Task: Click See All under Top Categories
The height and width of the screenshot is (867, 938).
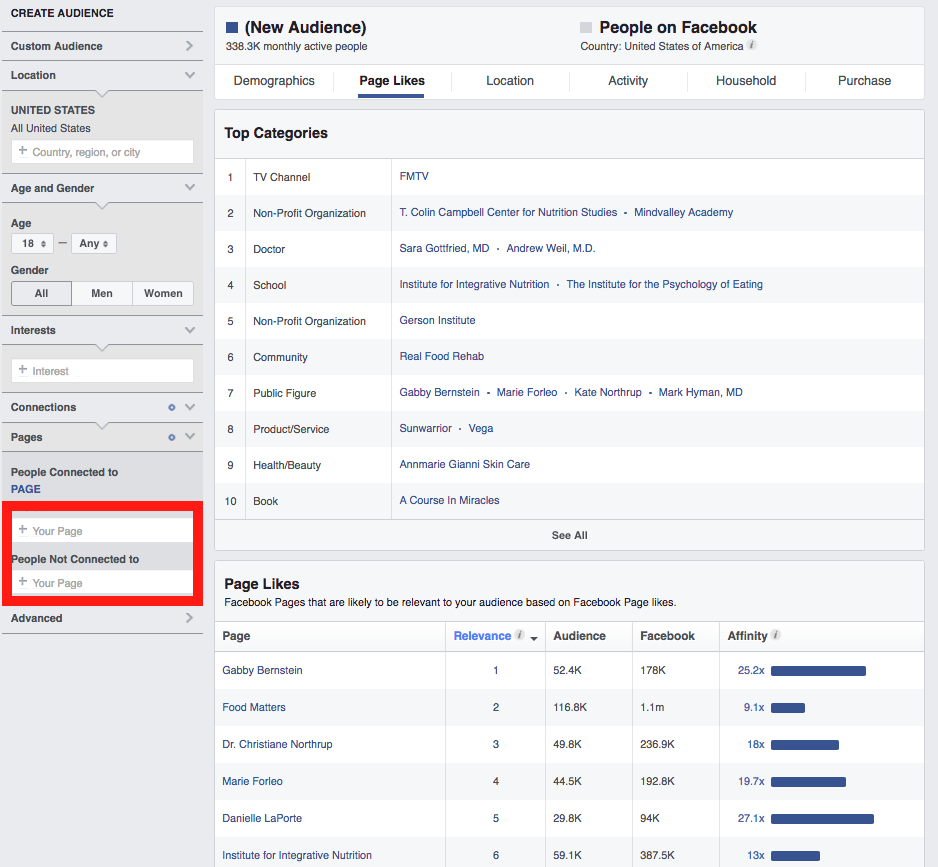Action: tap(569, 535)
